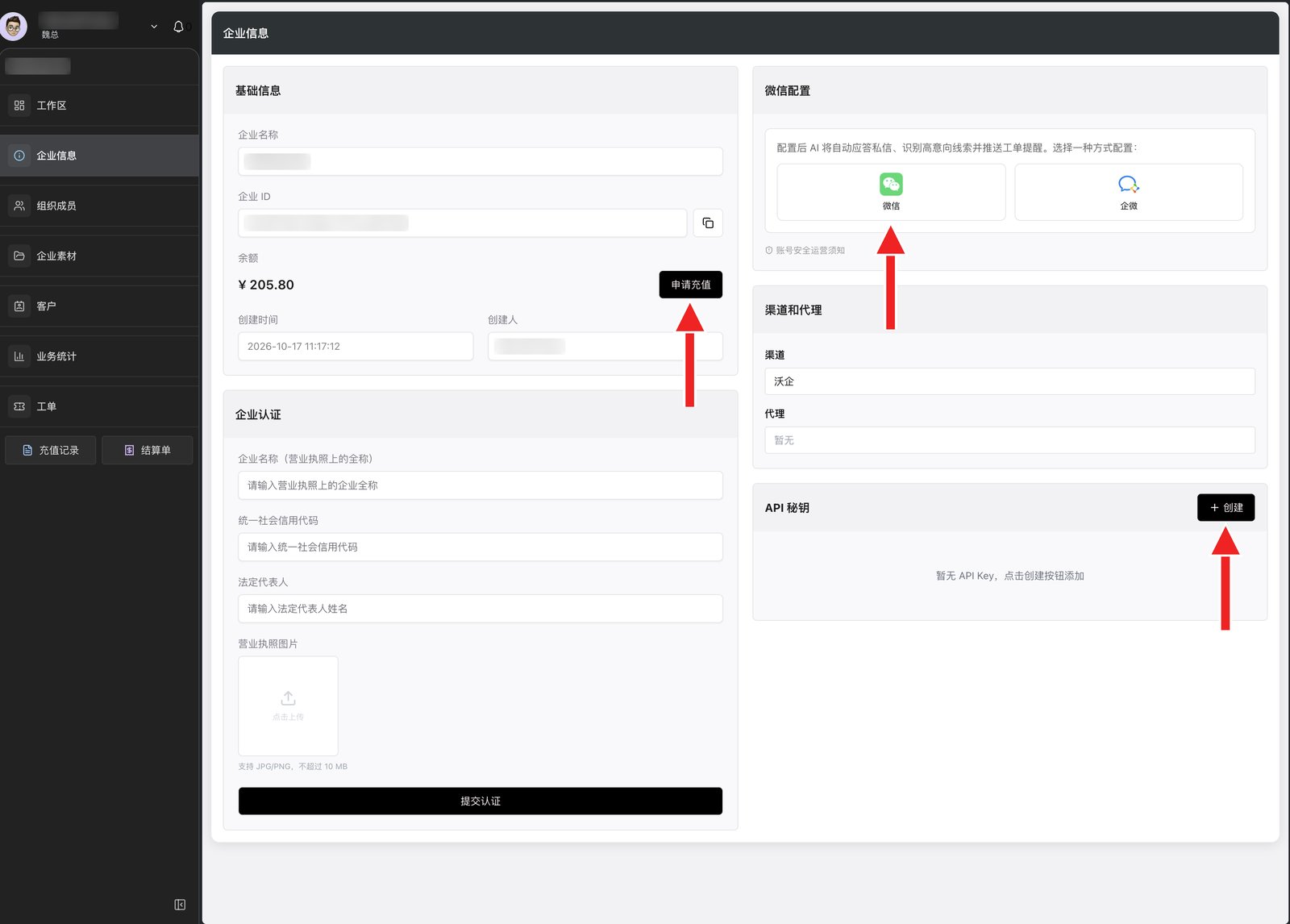Open the notification bell
This screenshot has height=924, width=1290.
178,27
